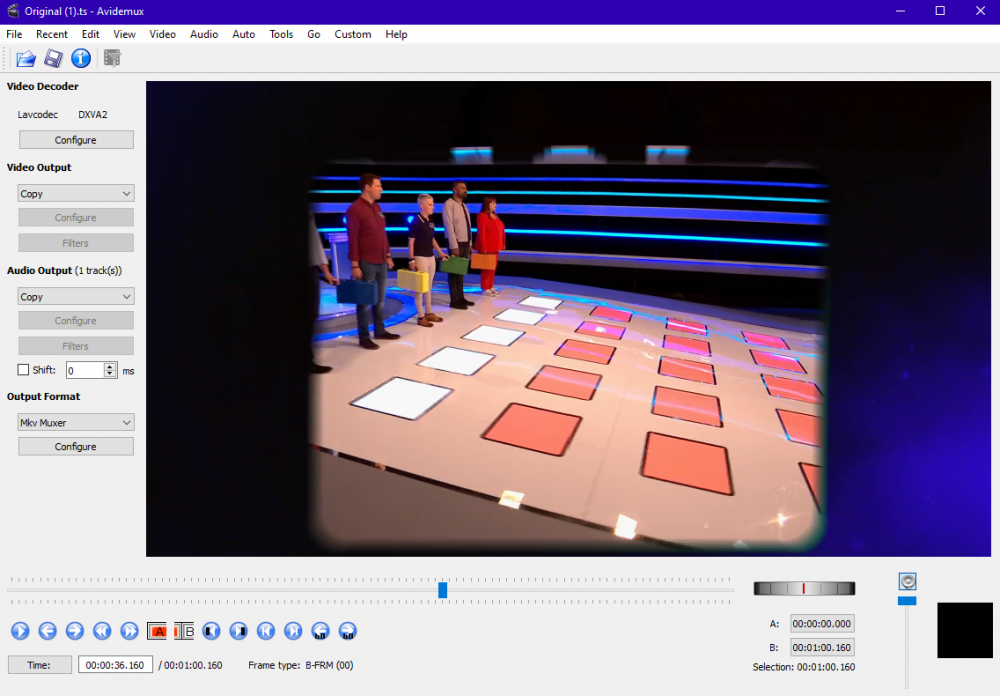Click the timeline seek slider handle
Screen dimensions: 1000x696
point(442,590)
